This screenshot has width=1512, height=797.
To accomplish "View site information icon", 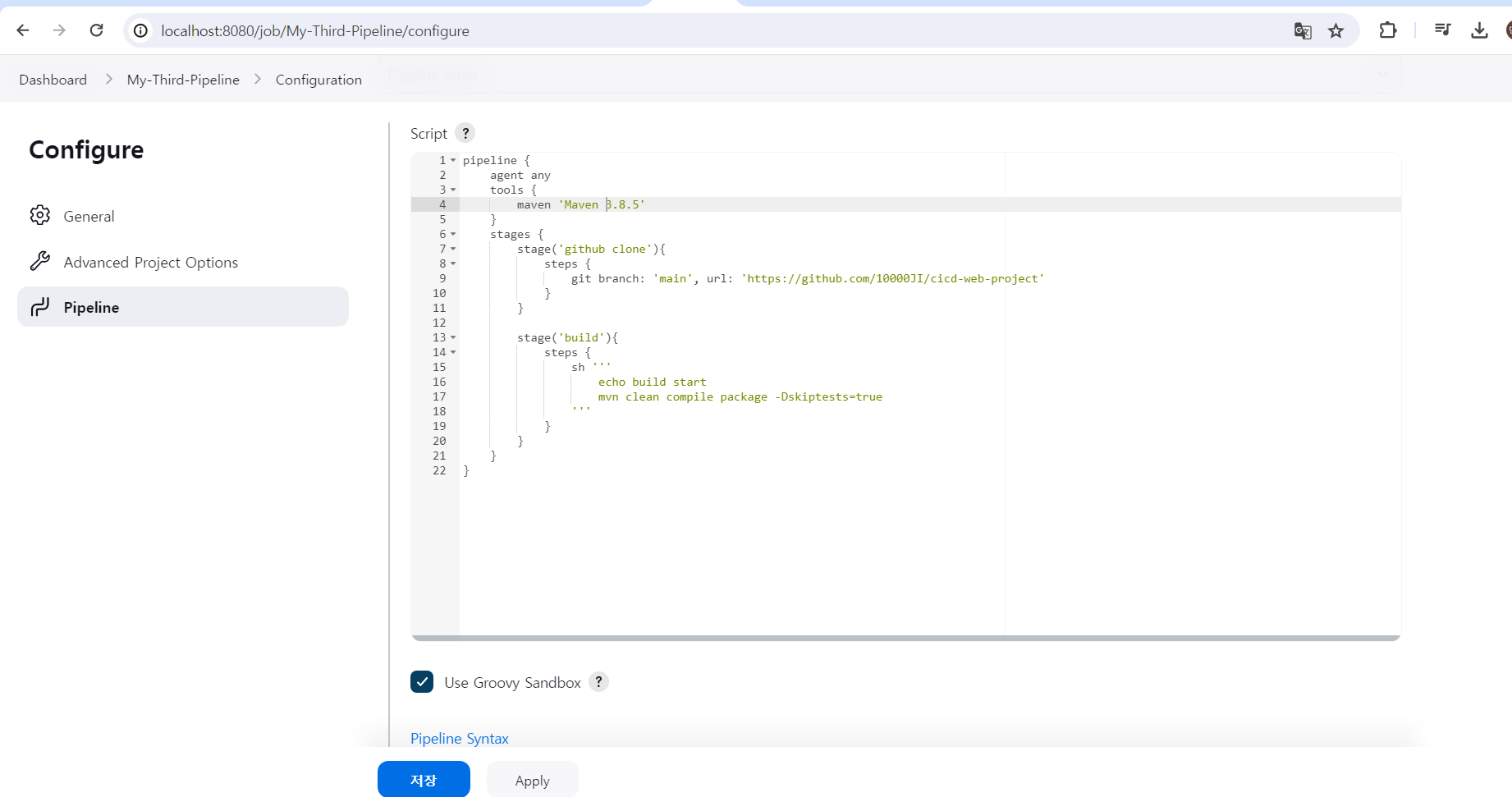I will [141, 30].
